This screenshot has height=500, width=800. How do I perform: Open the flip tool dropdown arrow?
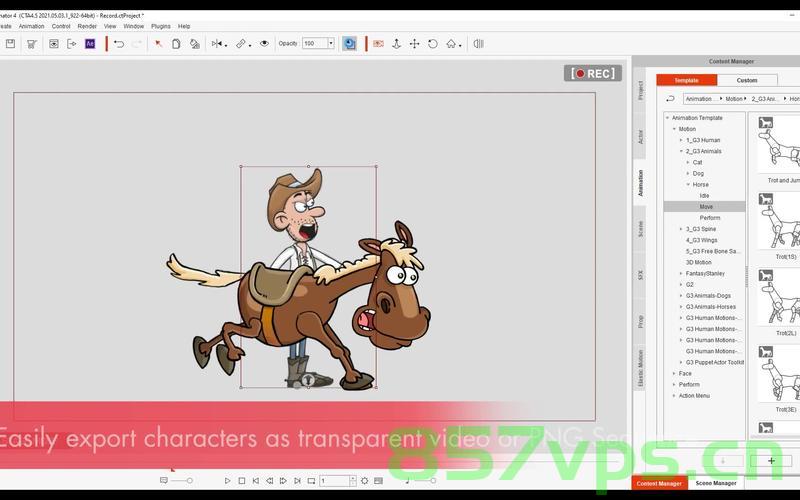tap(226, 45)
